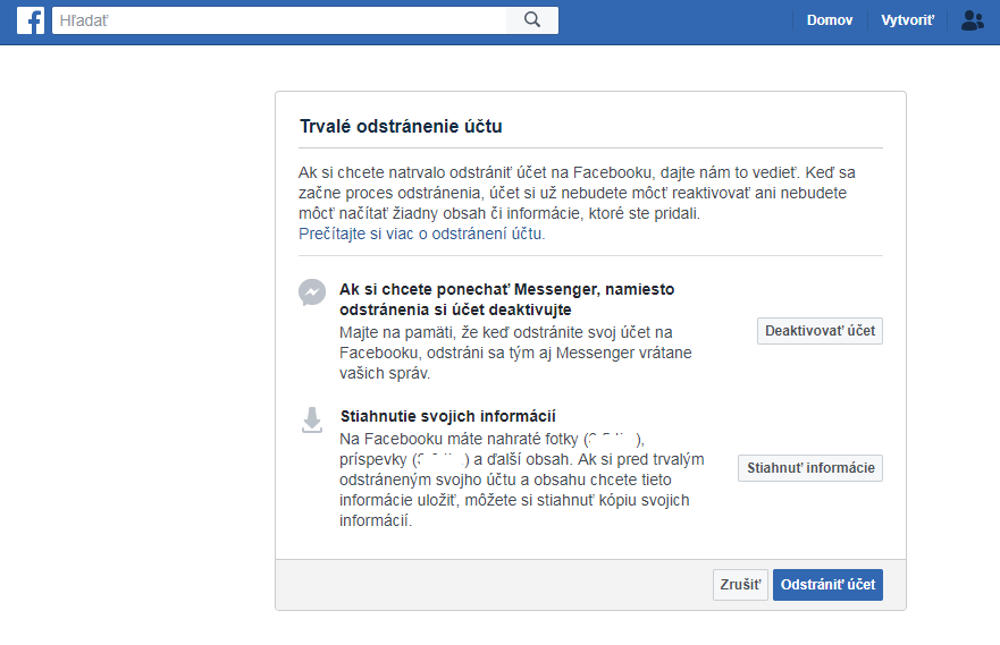Click Zrušiť to cancel deletion
The image size is (1000, 645).
pyautogui.click(x=740, y=585)
